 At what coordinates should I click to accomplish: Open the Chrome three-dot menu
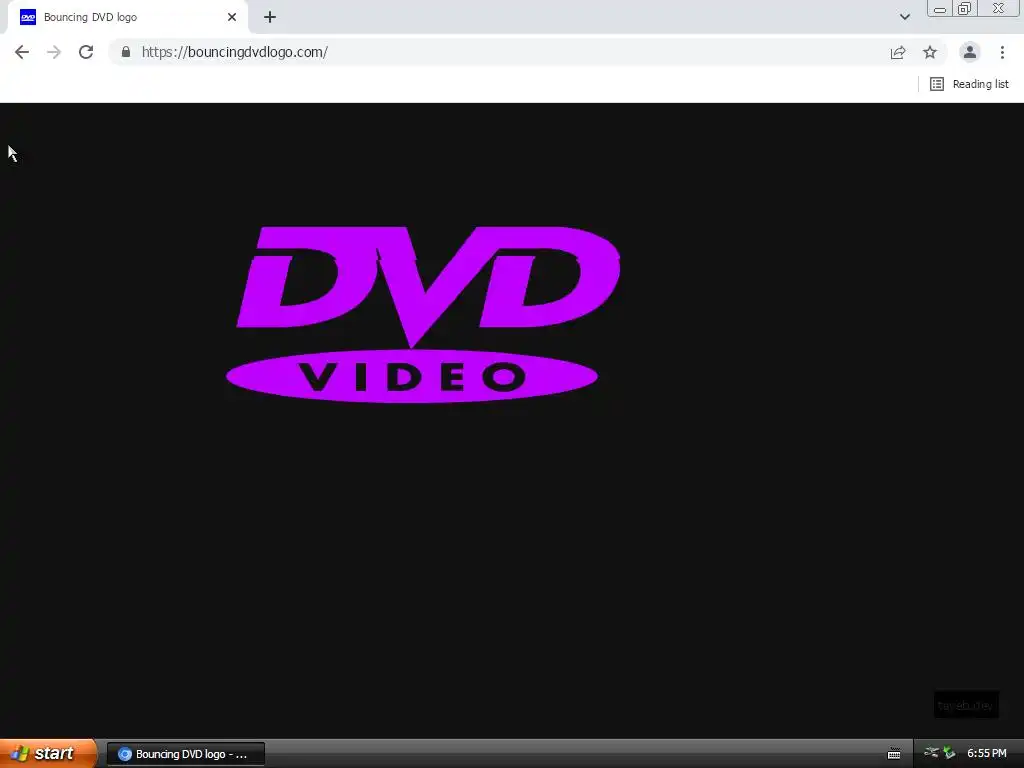[x=1002, y=52]
